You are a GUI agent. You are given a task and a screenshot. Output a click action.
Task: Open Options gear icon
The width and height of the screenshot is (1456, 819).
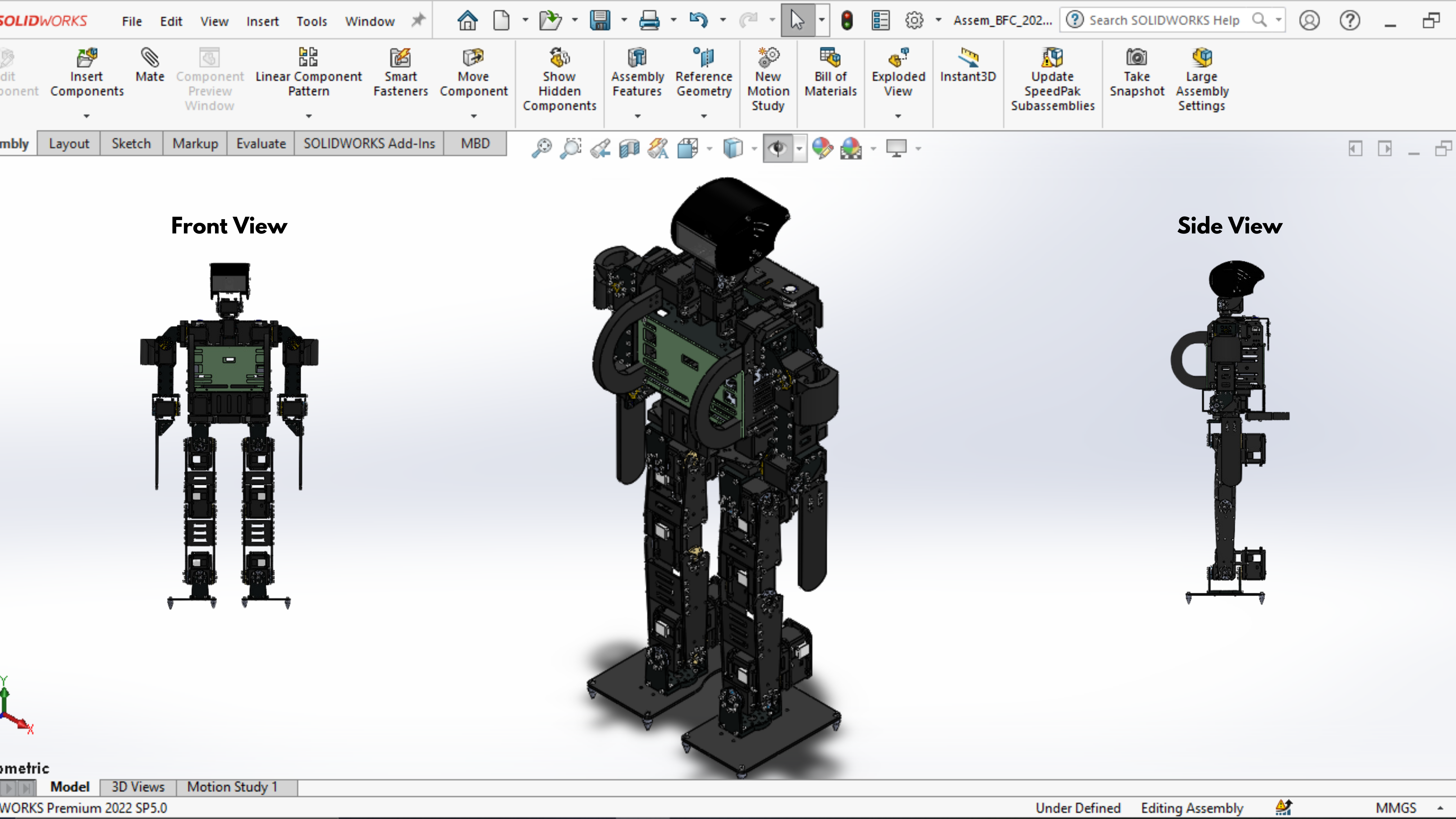tap(914, 21)
